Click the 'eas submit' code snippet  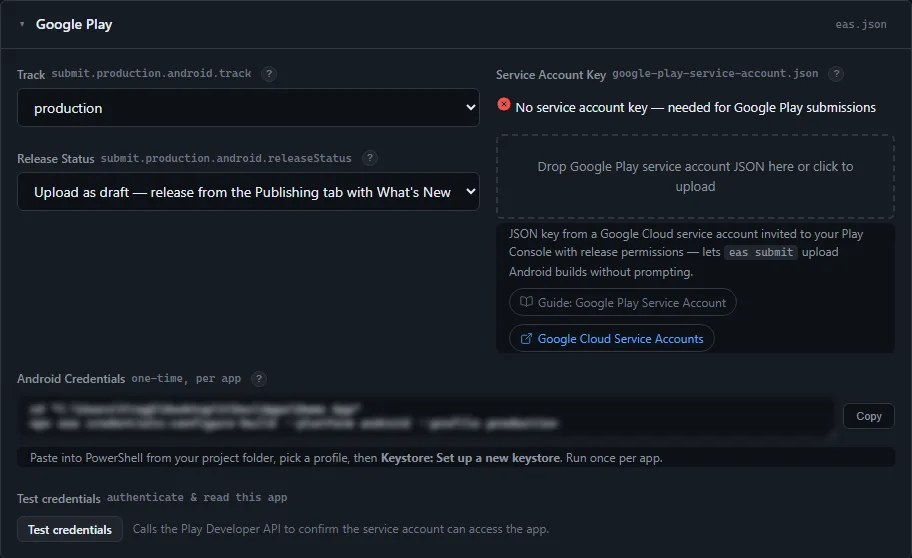tap(761, 252)
